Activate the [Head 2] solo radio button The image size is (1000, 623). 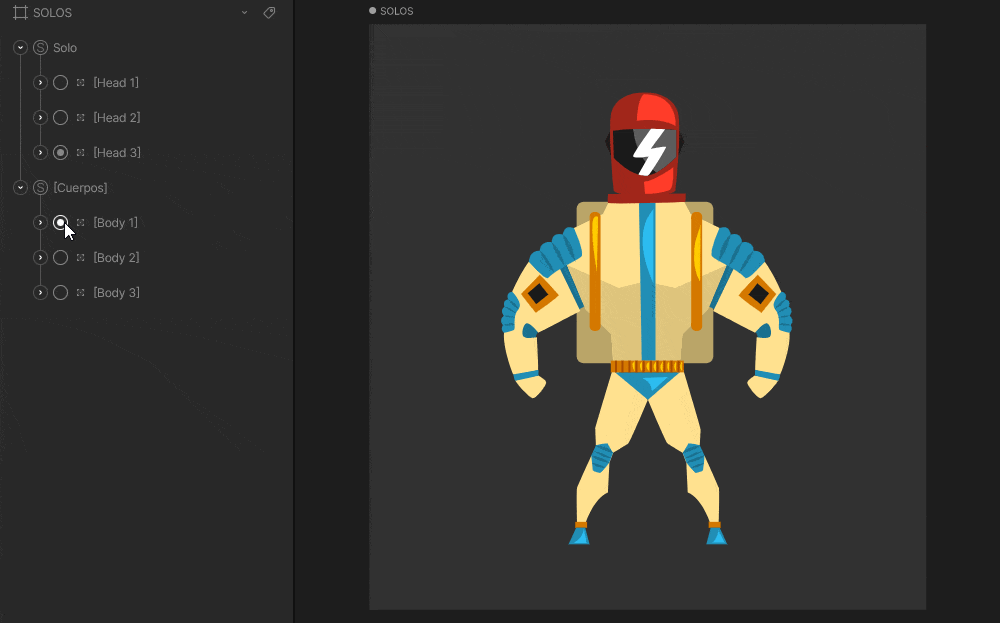pos(61,117)
